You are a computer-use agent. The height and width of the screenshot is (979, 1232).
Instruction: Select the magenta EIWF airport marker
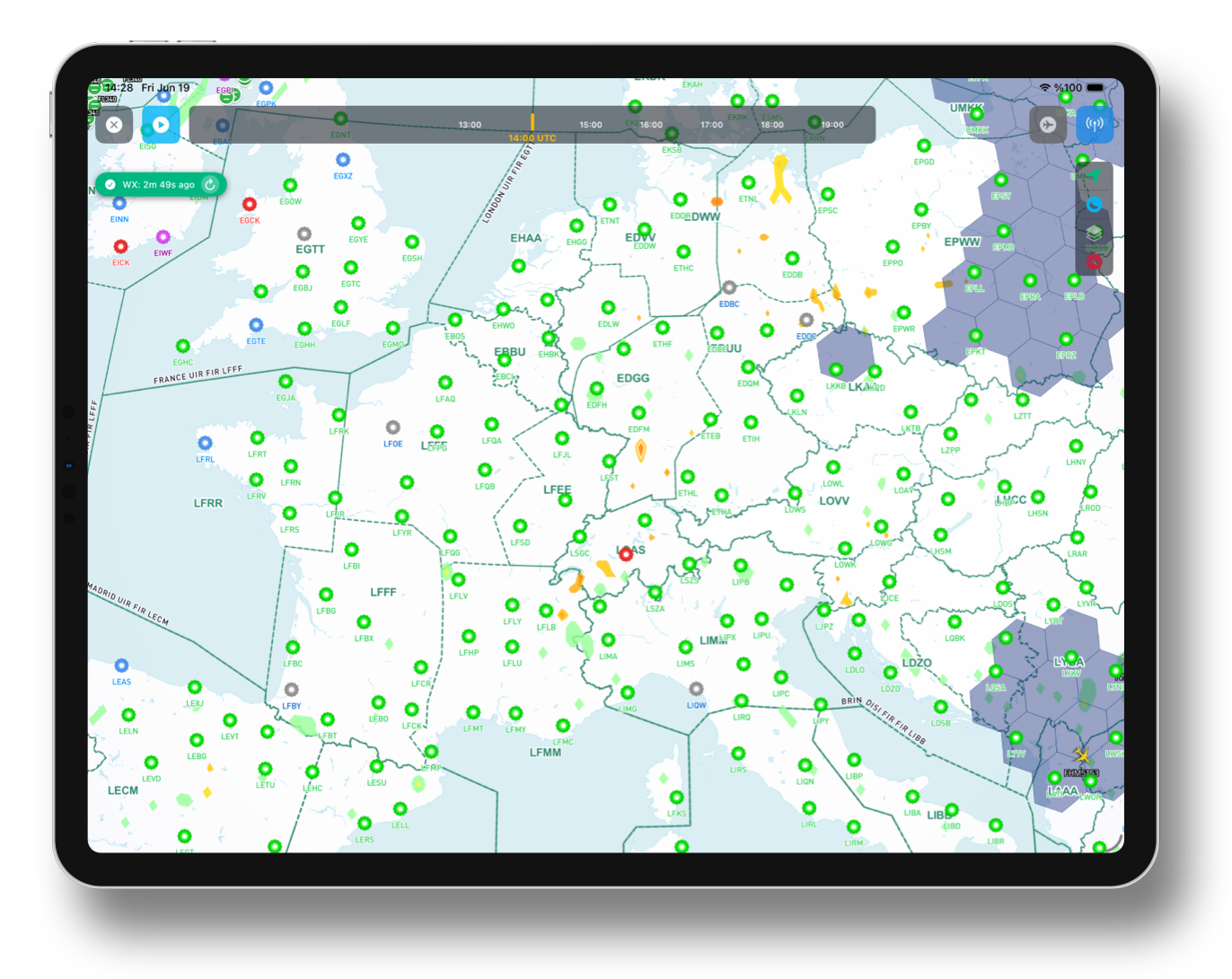point(163,237)
